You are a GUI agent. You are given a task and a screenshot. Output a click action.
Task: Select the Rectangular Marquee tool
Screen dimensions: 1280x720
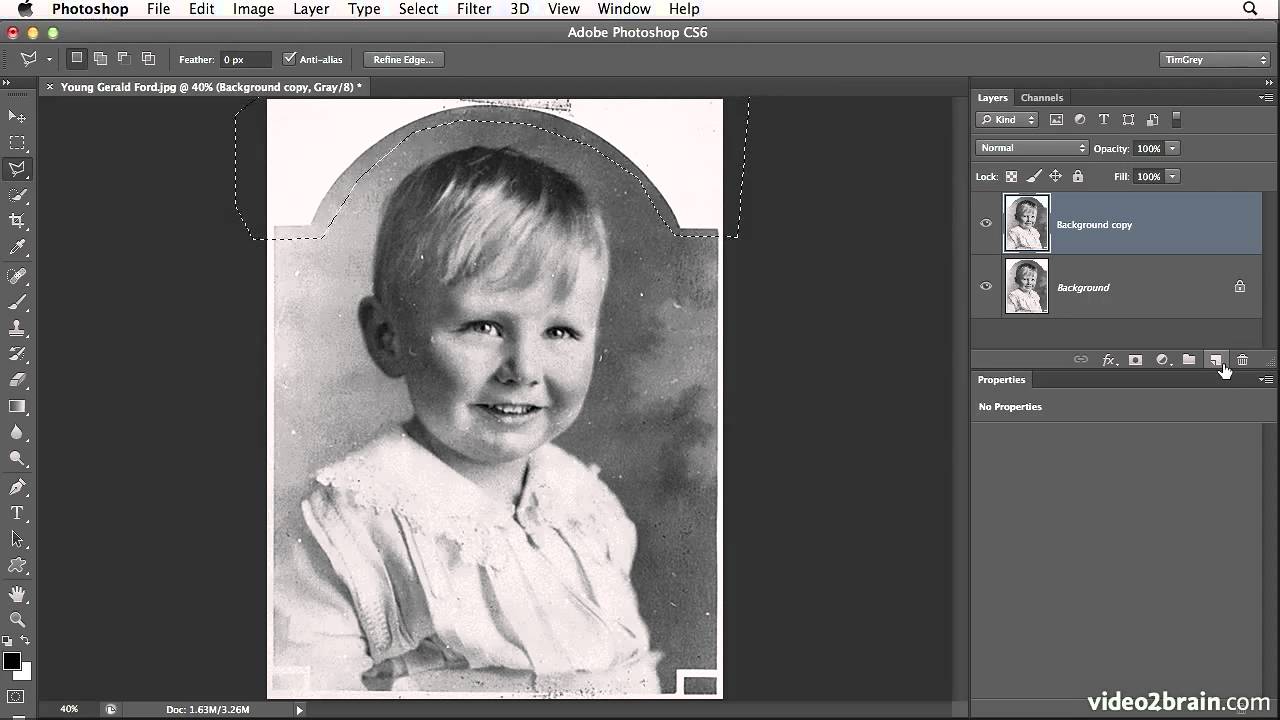[17, 143]
